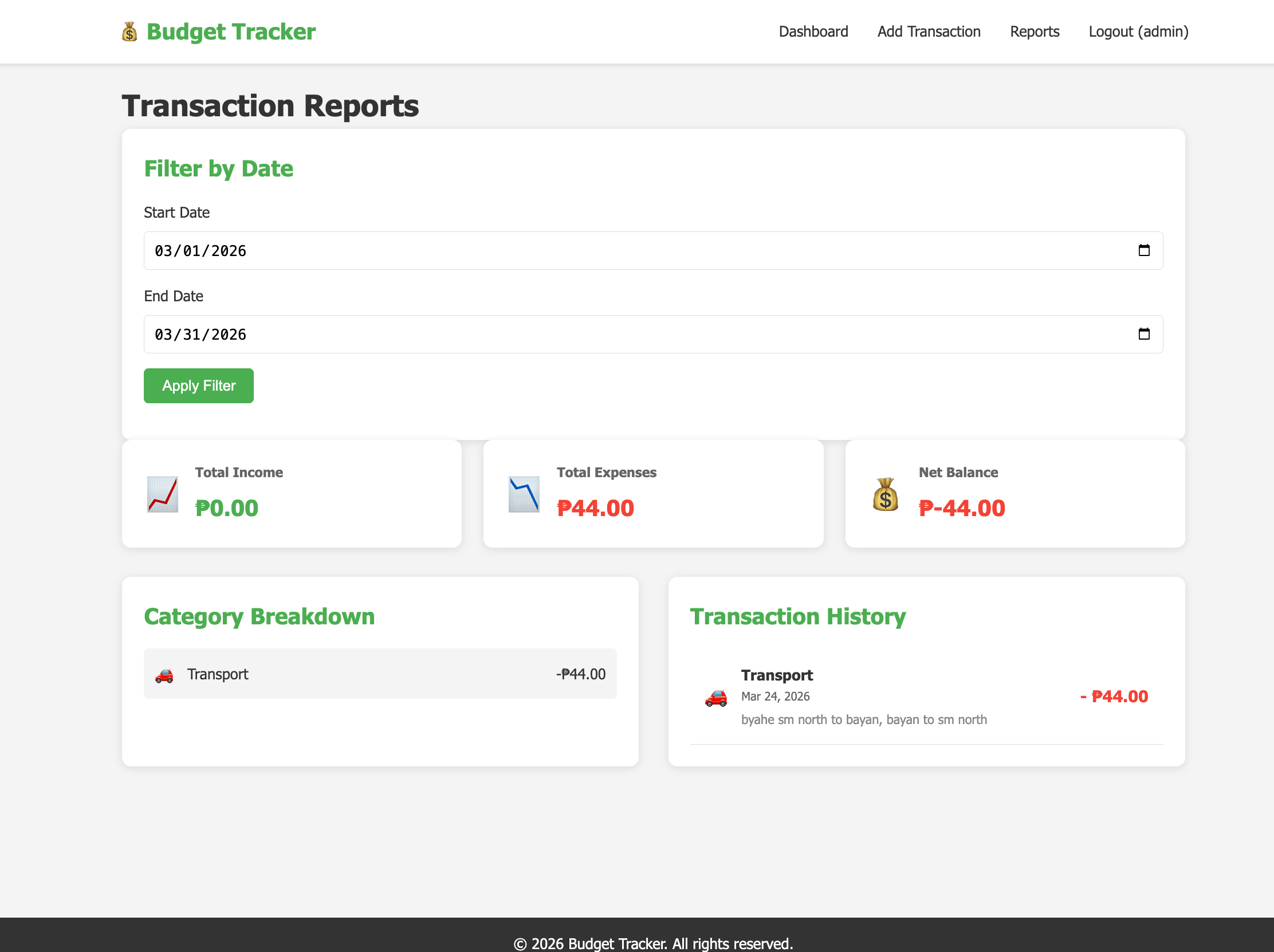Click the ₱44.00 Total Expenses value
Screen dimensions: 1274x952
(x=595, y=508)
